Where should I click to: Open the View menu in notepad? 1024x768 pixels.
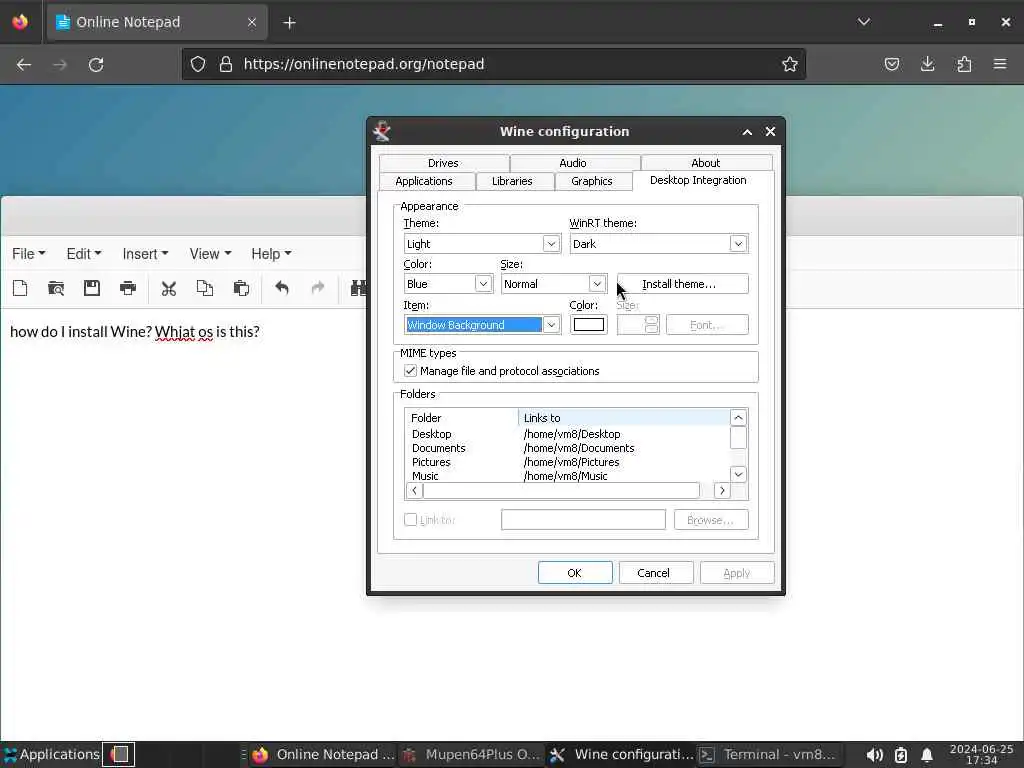click(210, 254)
